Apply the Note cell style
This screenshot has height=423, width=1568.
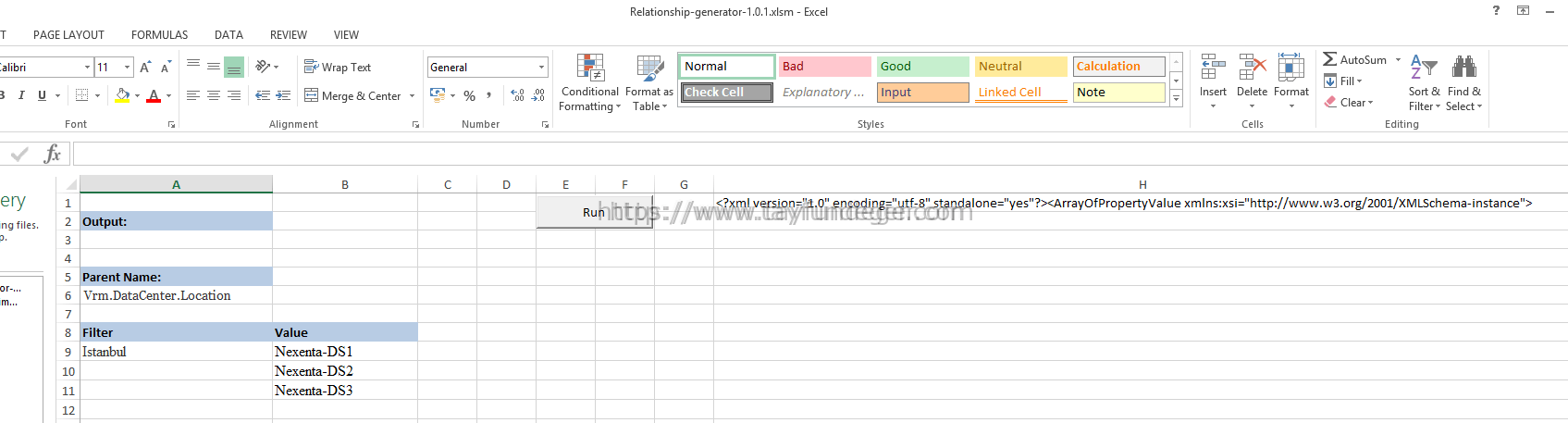pos(1119,93)
